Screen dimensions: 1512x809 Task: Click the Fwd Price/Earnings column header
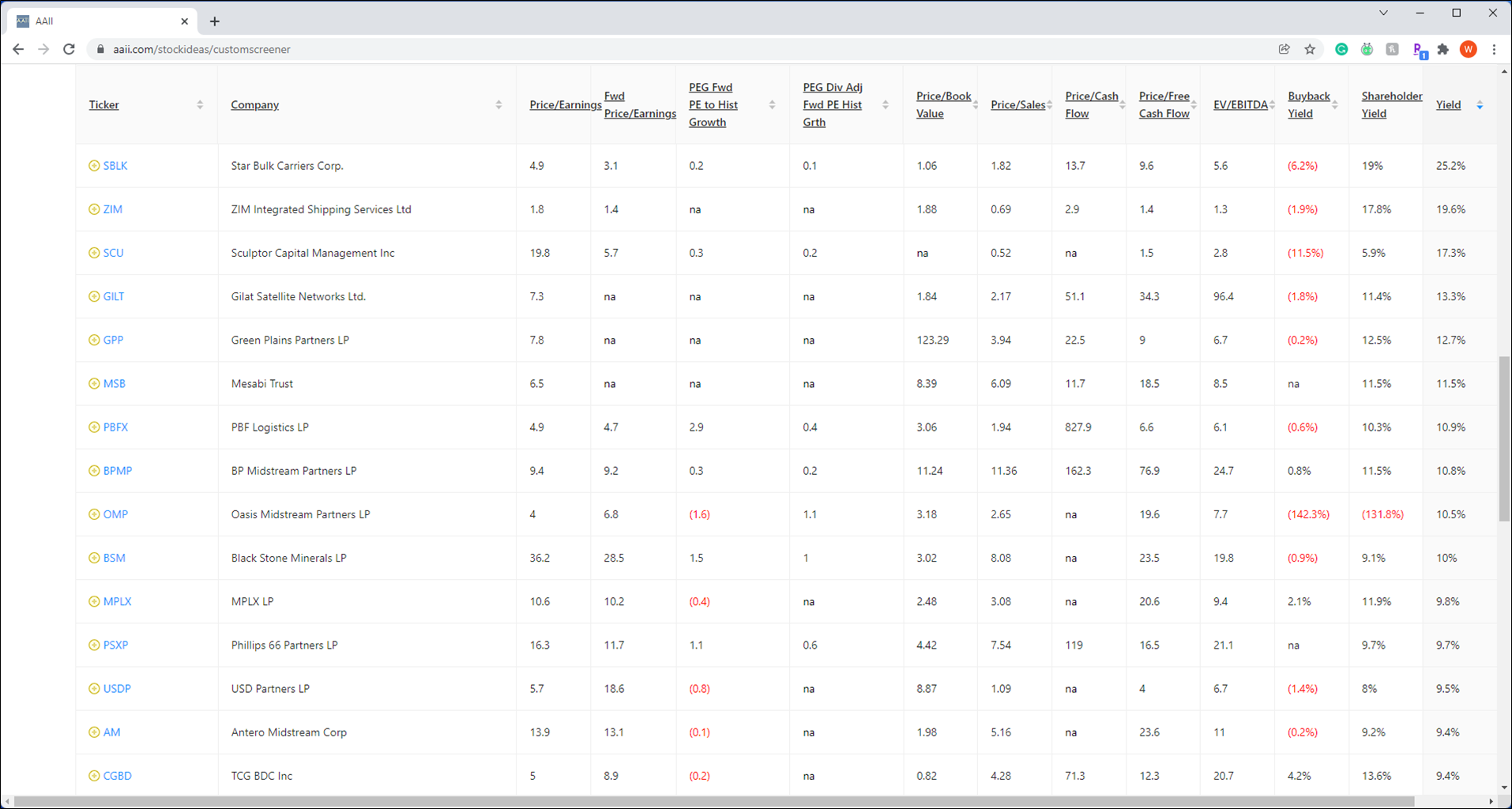[x=640, y=105]
